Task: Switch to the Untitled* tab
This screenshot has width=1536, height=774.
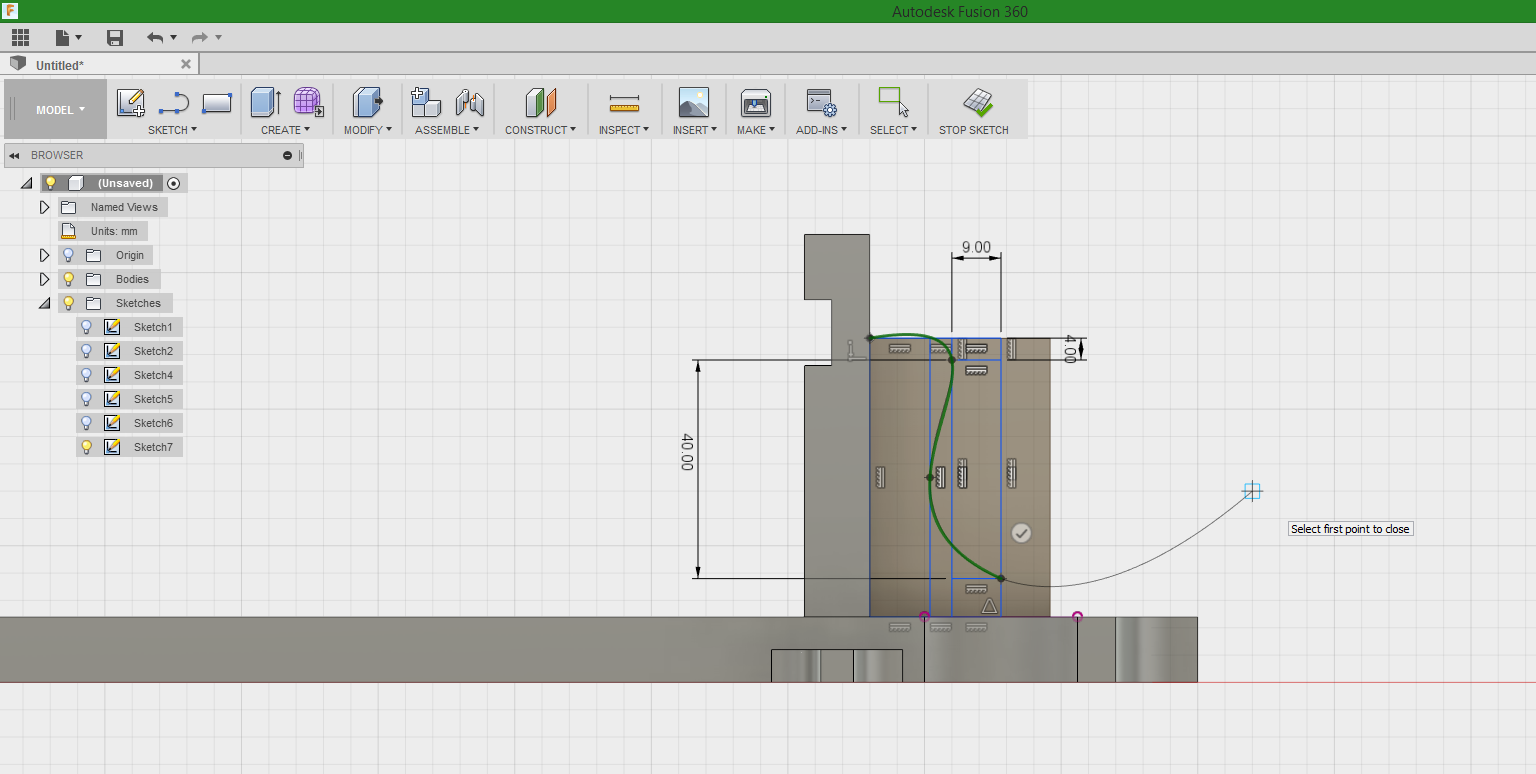Action: 60,65
